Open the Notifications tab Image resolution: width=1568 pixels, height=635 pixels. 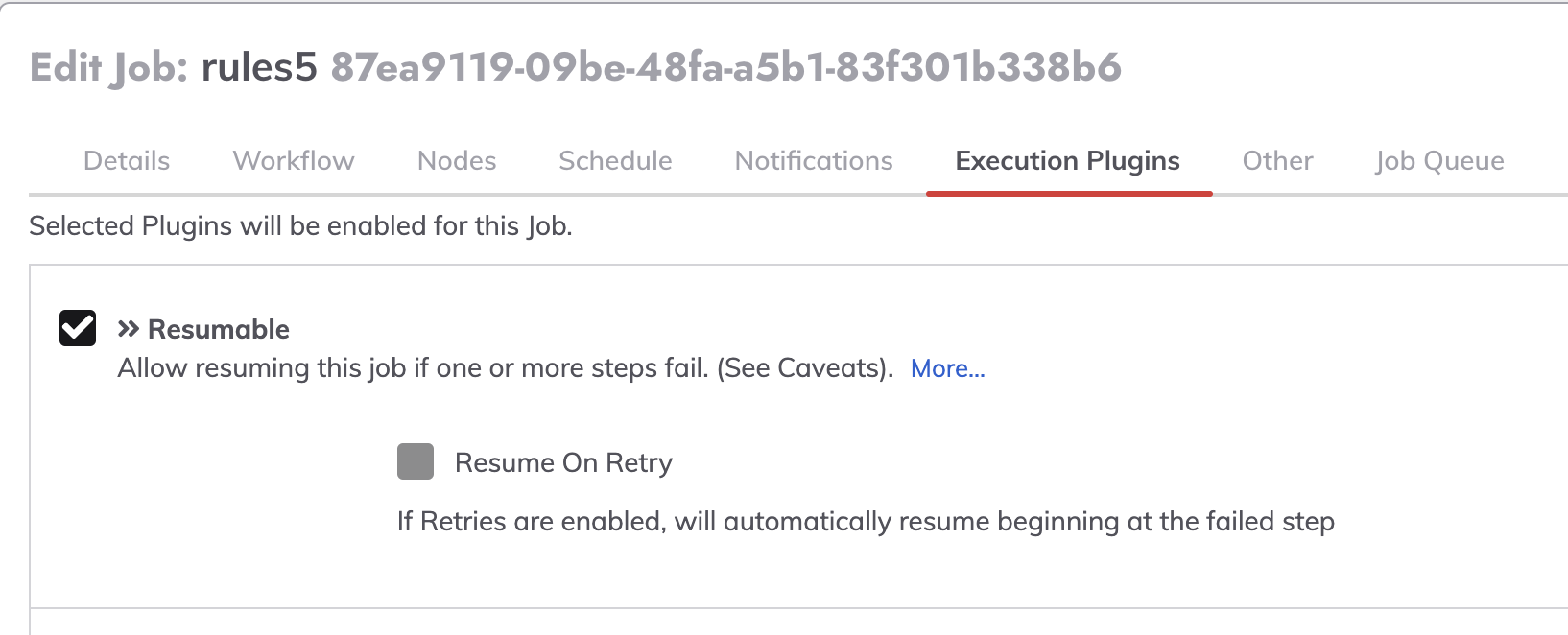point(814,160)
